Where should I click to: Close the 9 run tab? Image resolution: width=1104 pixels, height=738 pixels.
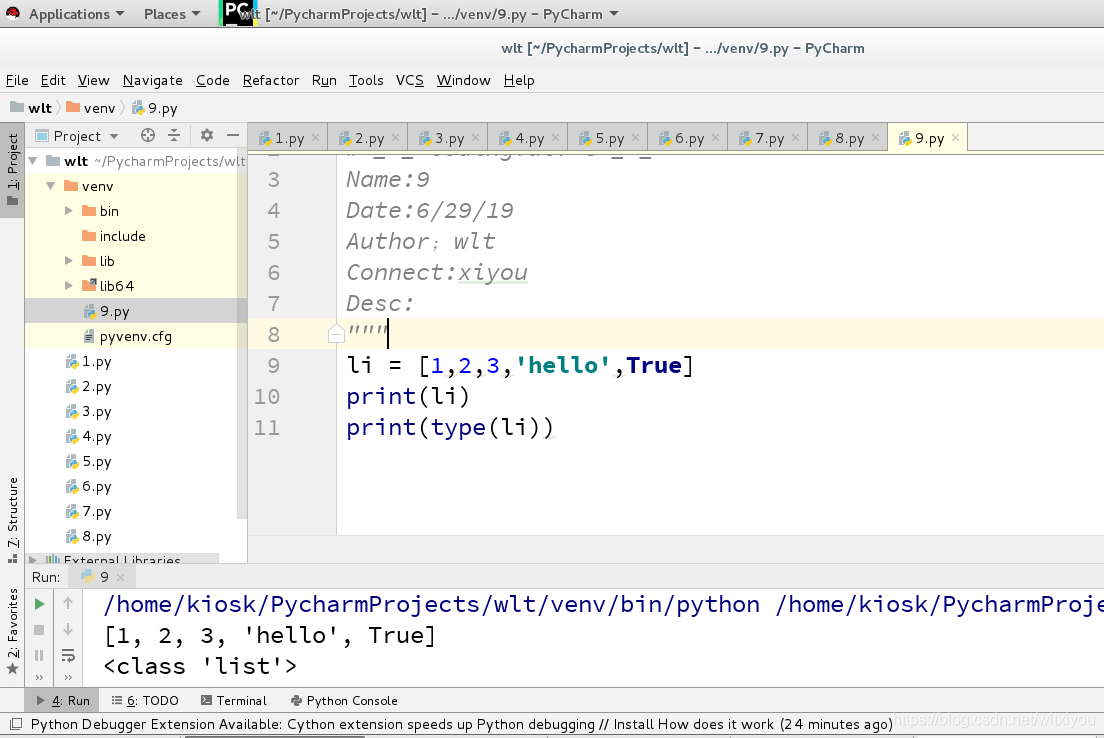pyautogui.click(x=120, y=577)
